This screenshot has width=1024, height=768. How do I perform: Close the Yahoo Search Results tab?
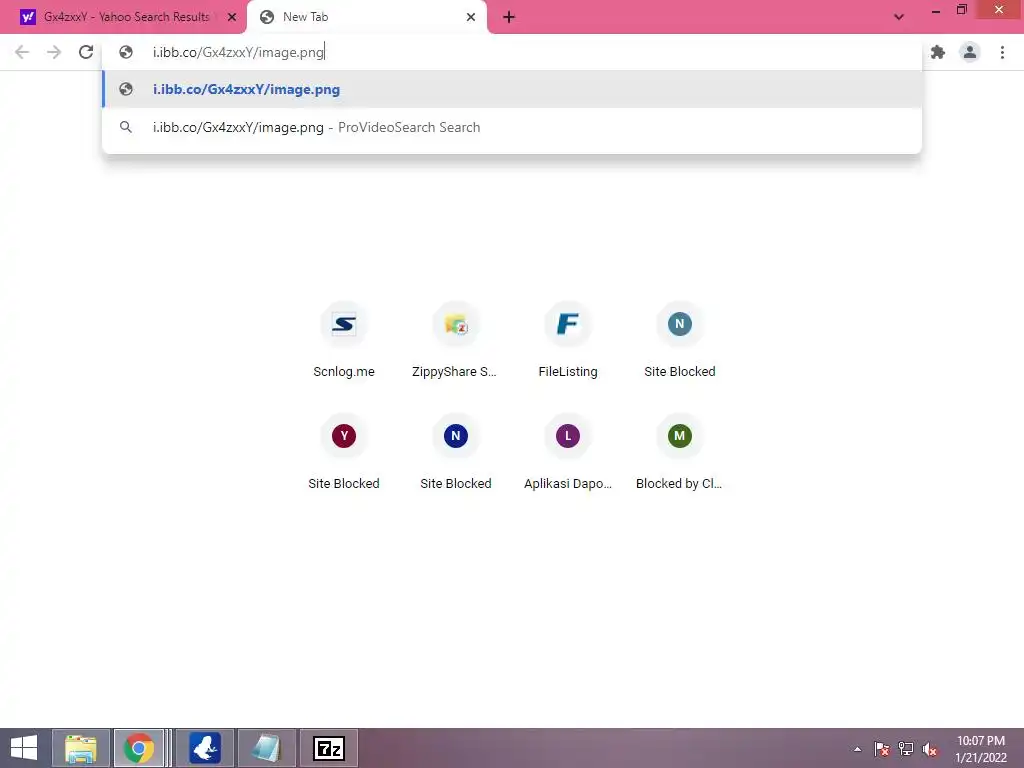coord(231,17)
